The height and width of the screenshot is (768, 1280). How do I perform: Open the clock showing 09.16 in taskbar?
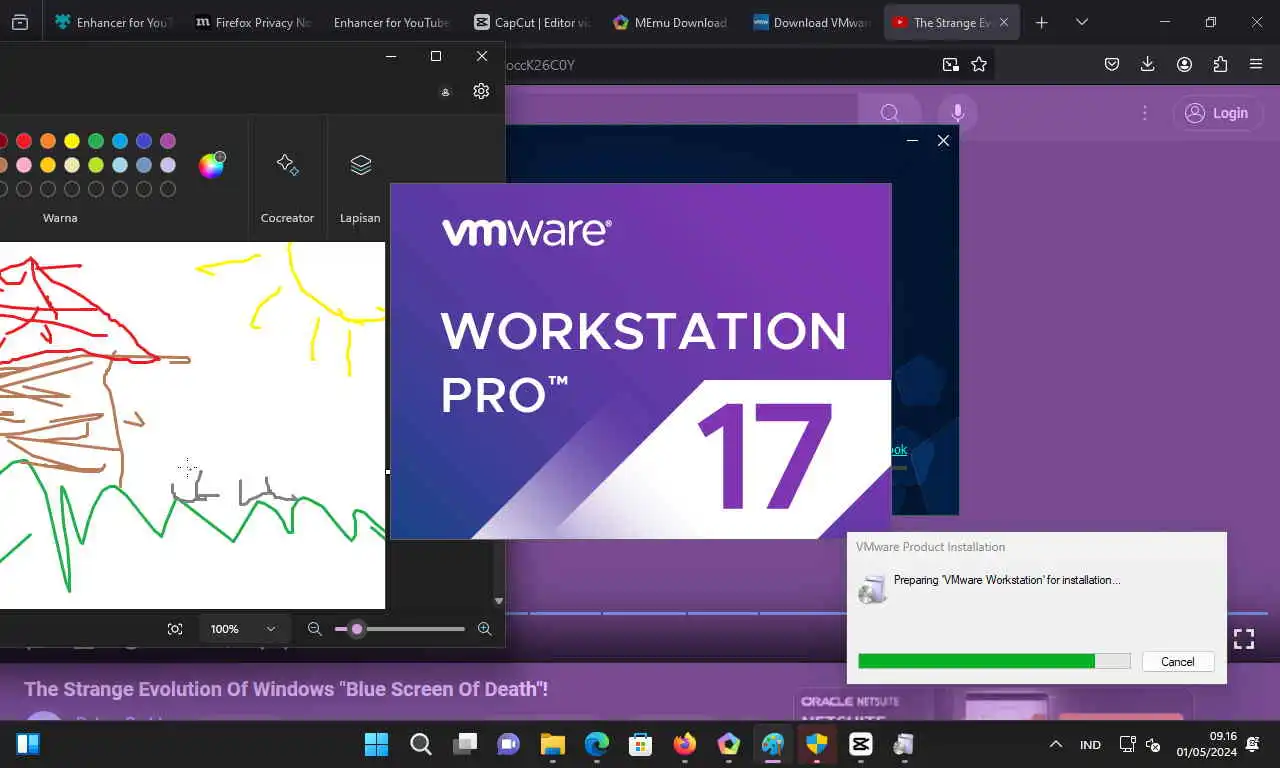pos(1207,744)
